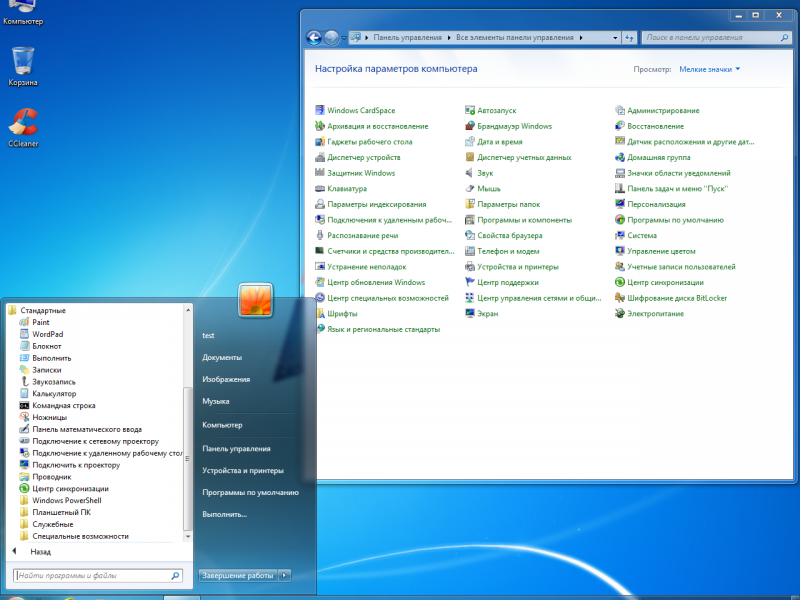
Task: Click the address bar refresh button
Action: 629,38
